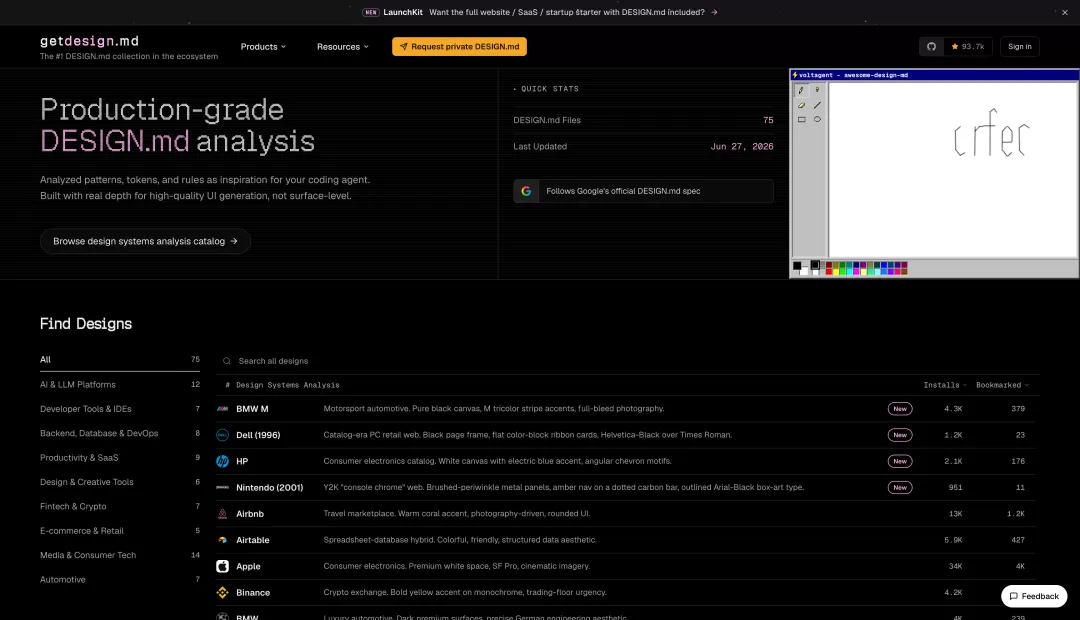Sort by the Installs column

pyautogui.click(x=945, y=385)
